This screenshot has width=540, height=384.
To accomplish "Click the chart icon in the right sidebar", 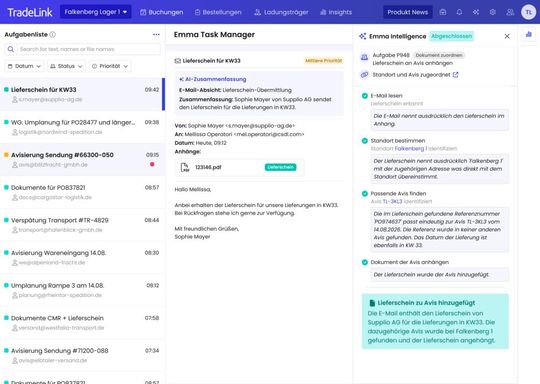I will coord(529,34).
